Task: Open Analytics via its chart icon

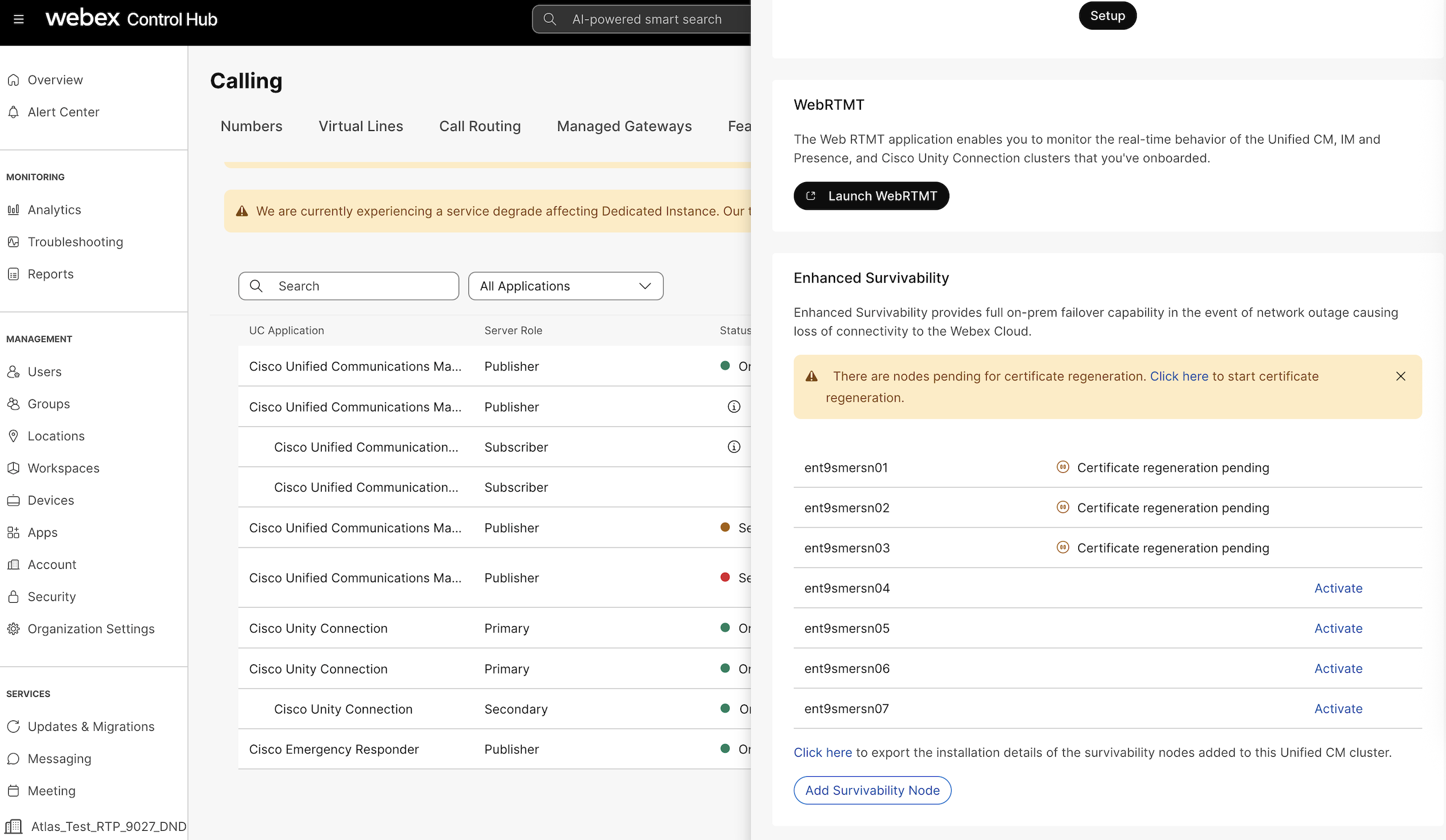Action: [x=14, y=210]
